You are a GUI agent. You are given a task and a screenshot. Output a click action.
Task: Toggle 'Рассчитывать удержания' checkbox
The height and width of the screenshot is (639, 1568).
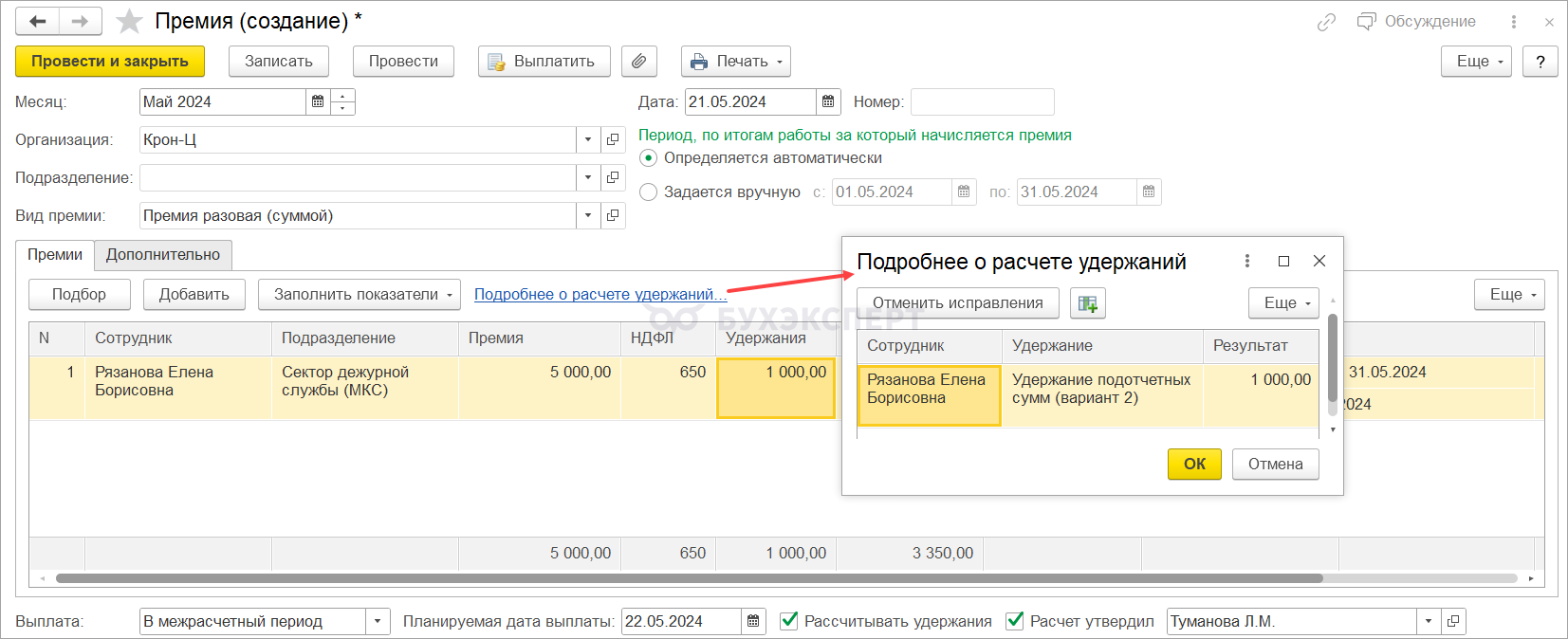point(788,621)
